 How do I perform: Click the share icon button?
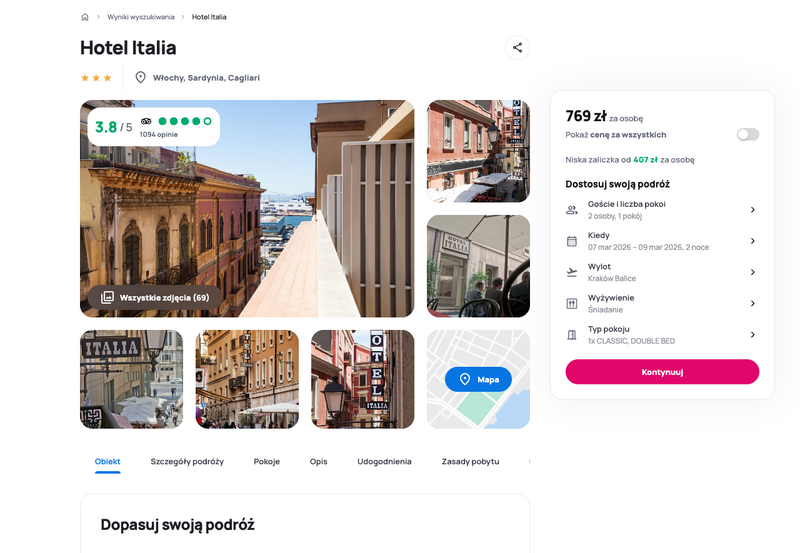(517, 47)
